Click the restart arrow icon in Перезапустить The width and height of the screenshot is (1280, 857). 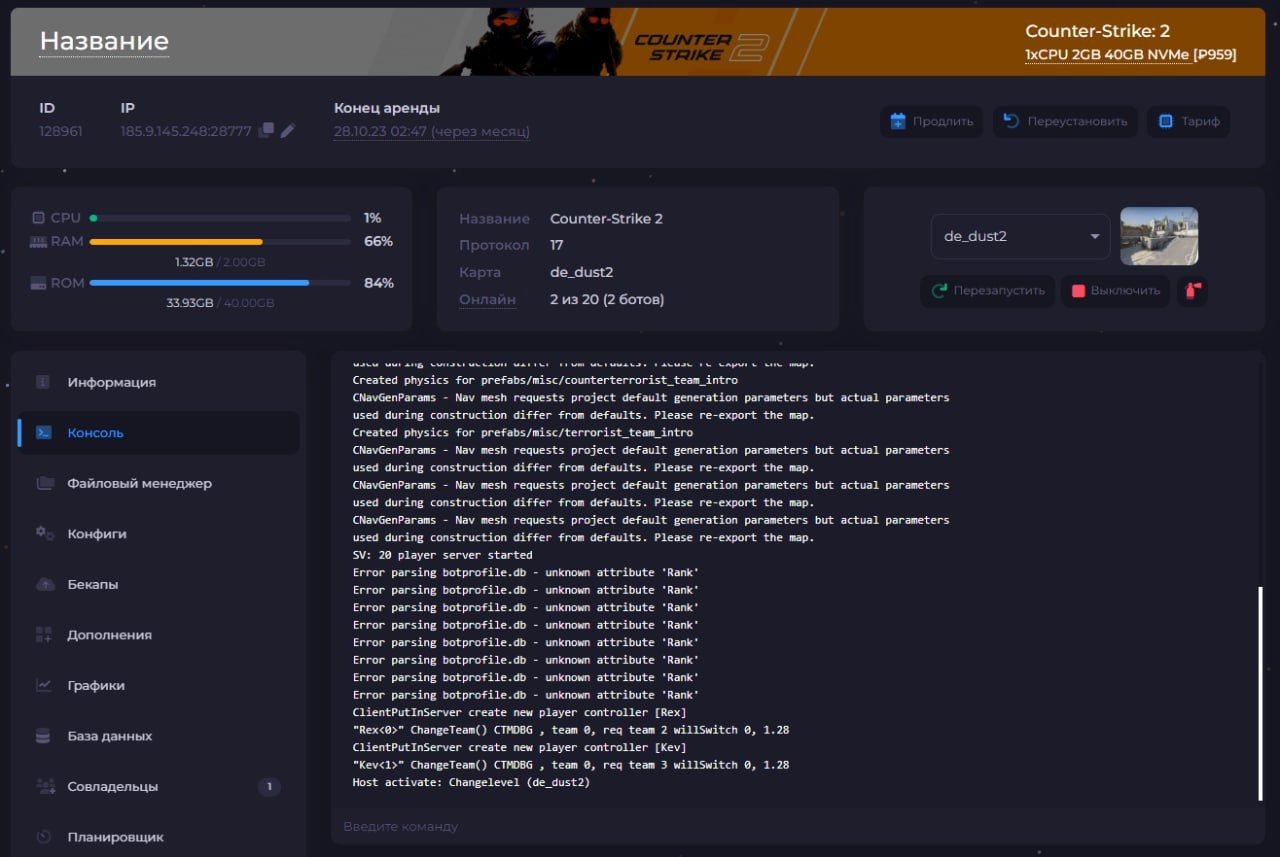(x=939, y=291)
